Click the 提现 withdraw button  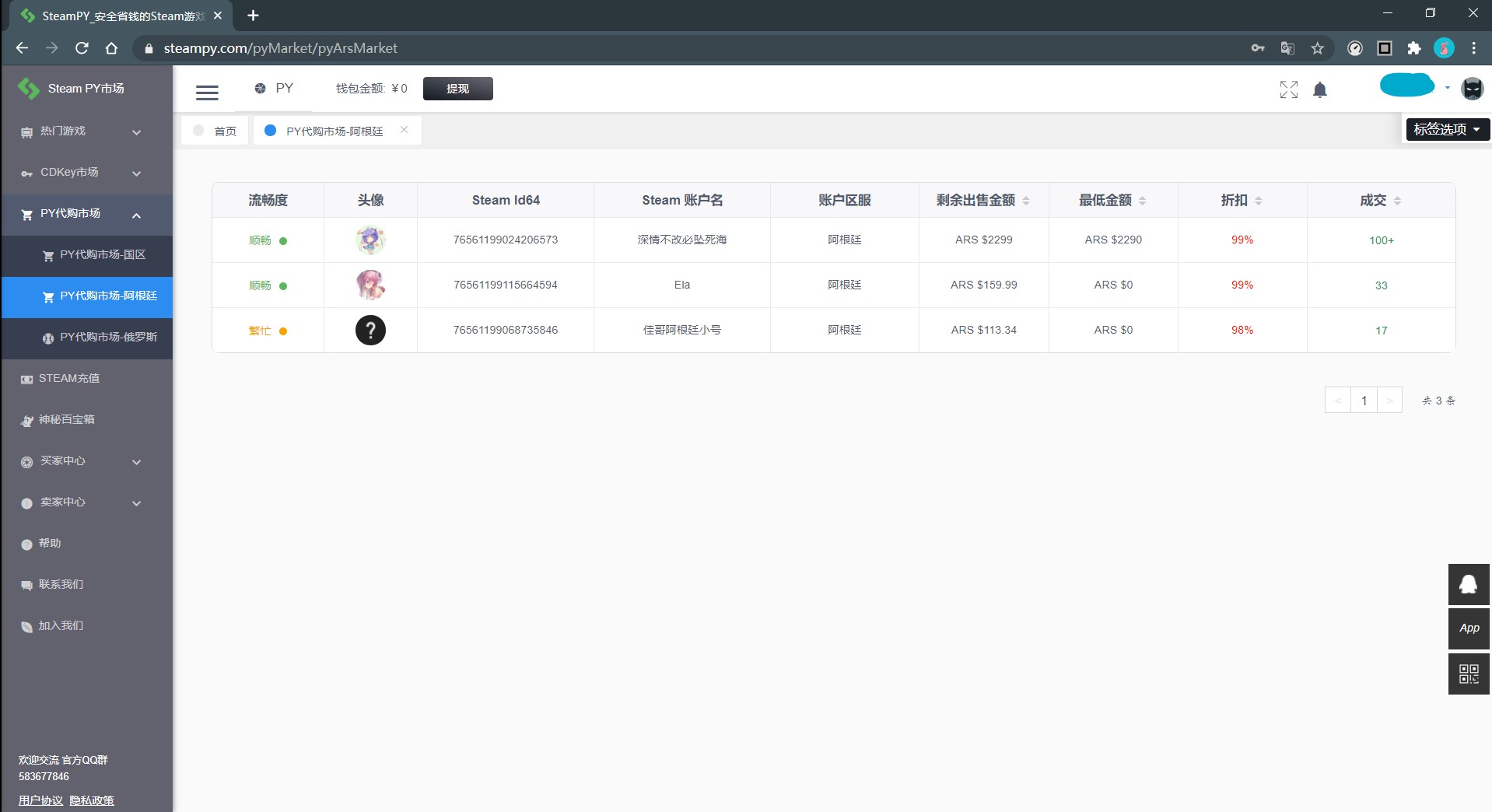[x=457, y=89]
